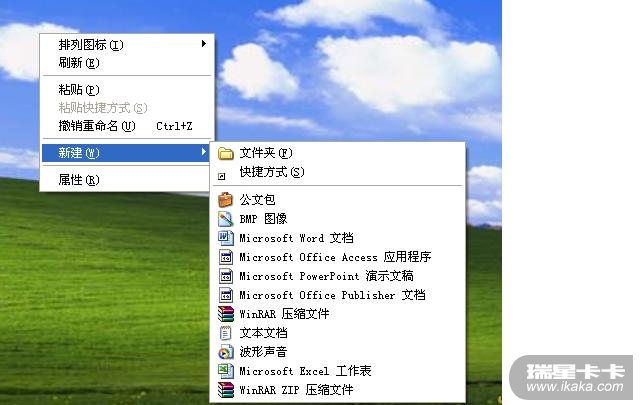The height and width of the screenshot is (405, 640).
Task: Select 粘贴(P) in the context menu
Action: pyautogui.click(x=127, y=89)
